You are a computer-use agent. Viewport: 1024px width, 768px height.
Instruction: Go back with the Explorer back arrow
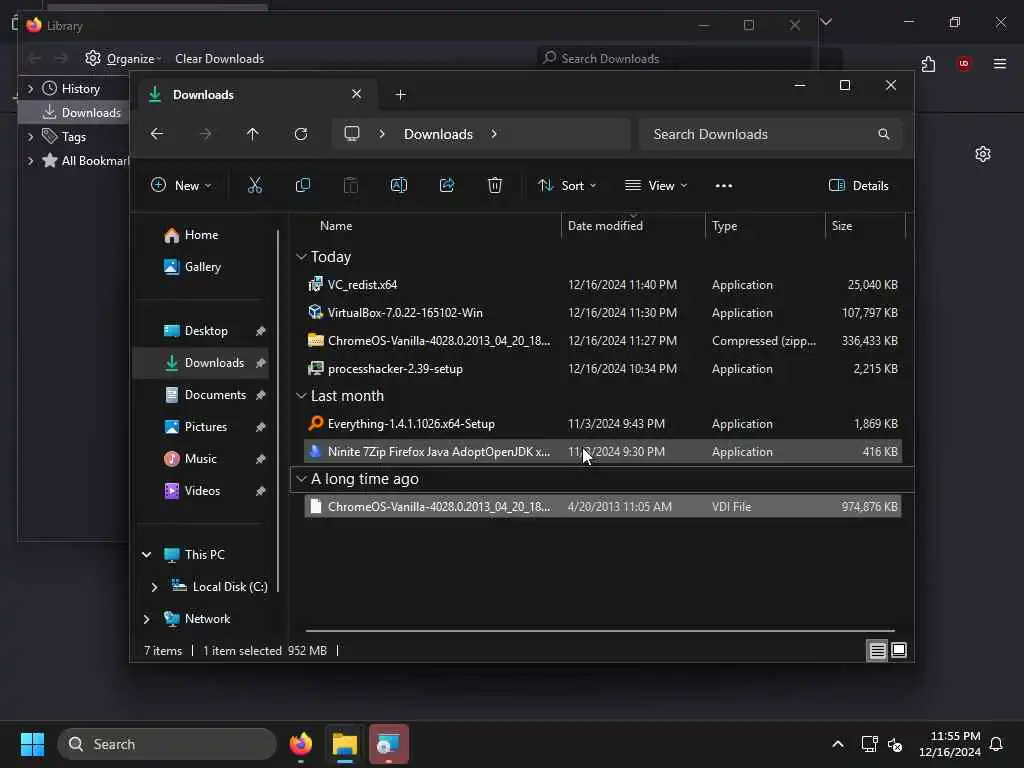point(157,134)
